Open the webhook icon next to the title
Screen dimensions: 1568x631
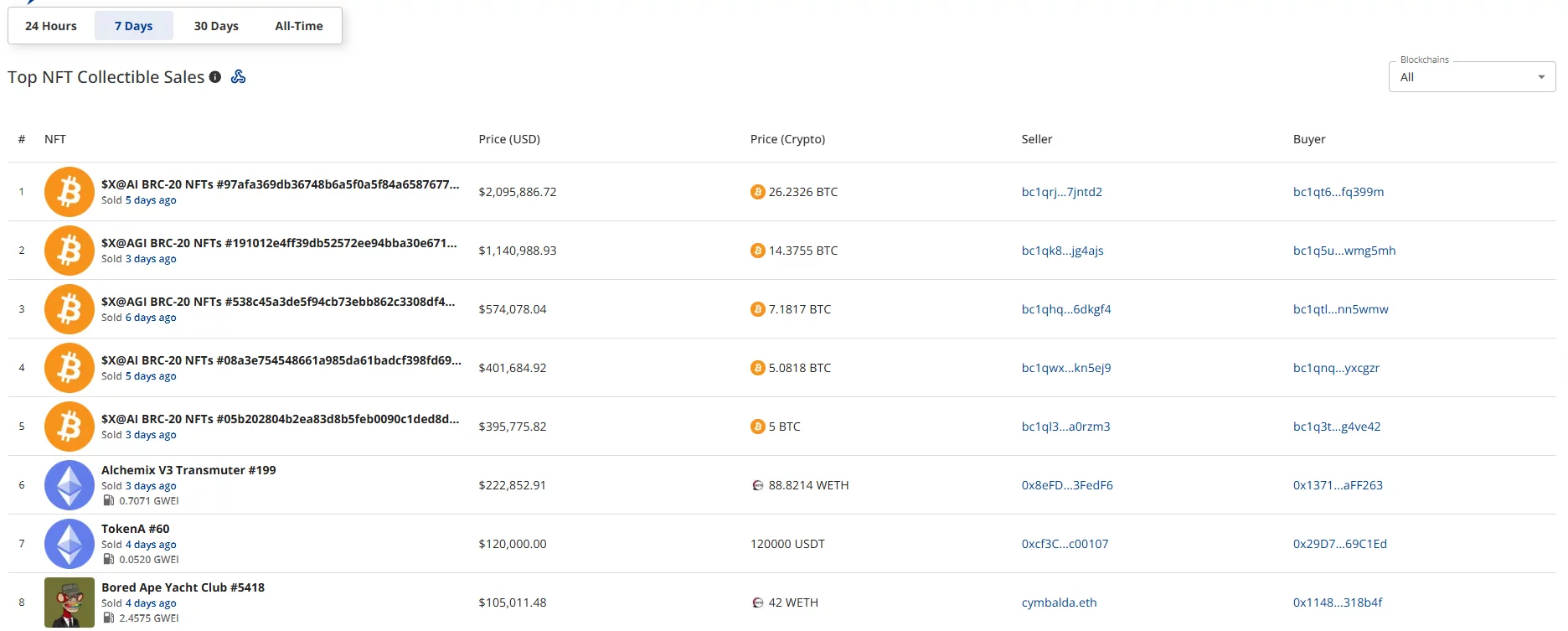239,77
